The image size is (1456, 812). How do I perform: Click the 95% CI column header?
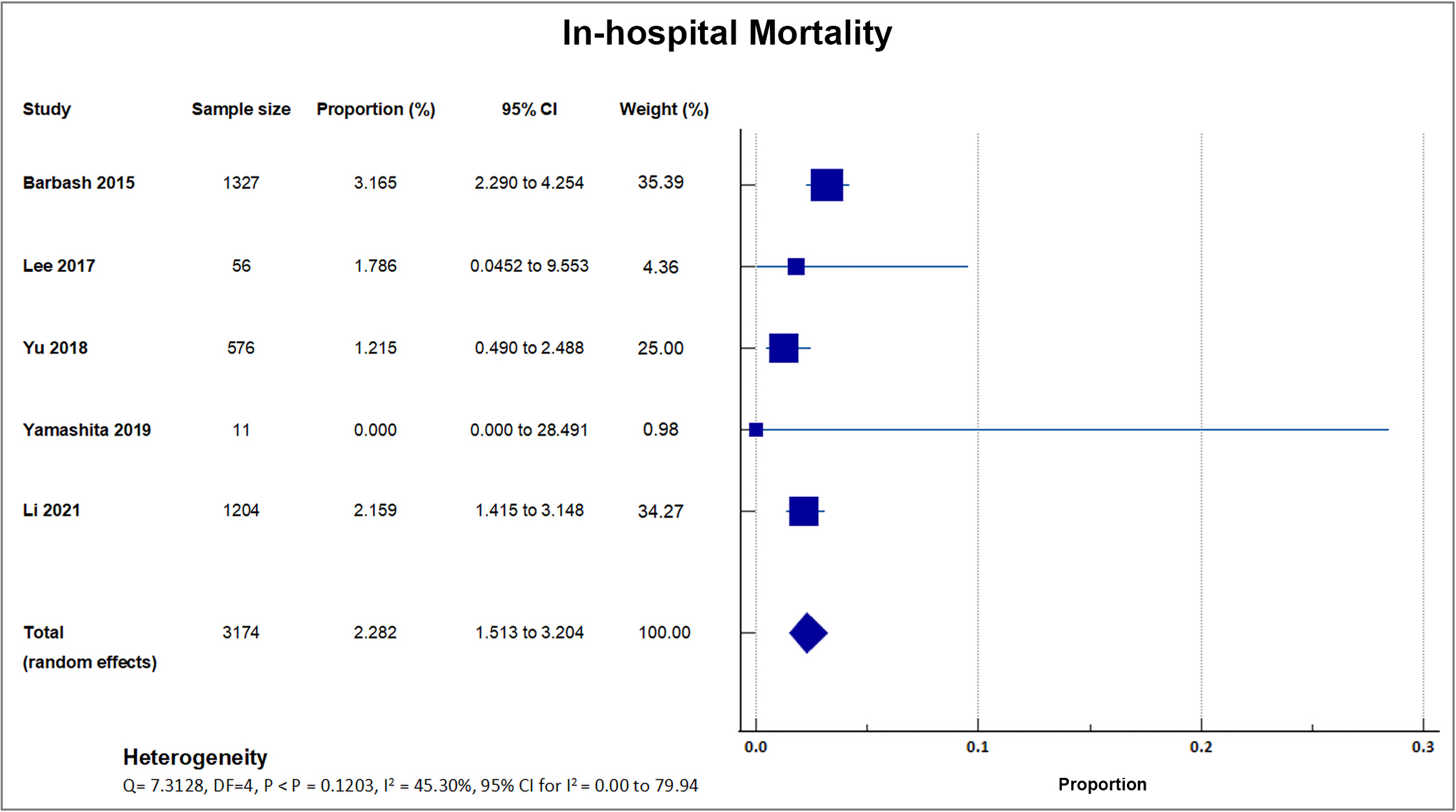pyautogui.click(x=529, y=109)
